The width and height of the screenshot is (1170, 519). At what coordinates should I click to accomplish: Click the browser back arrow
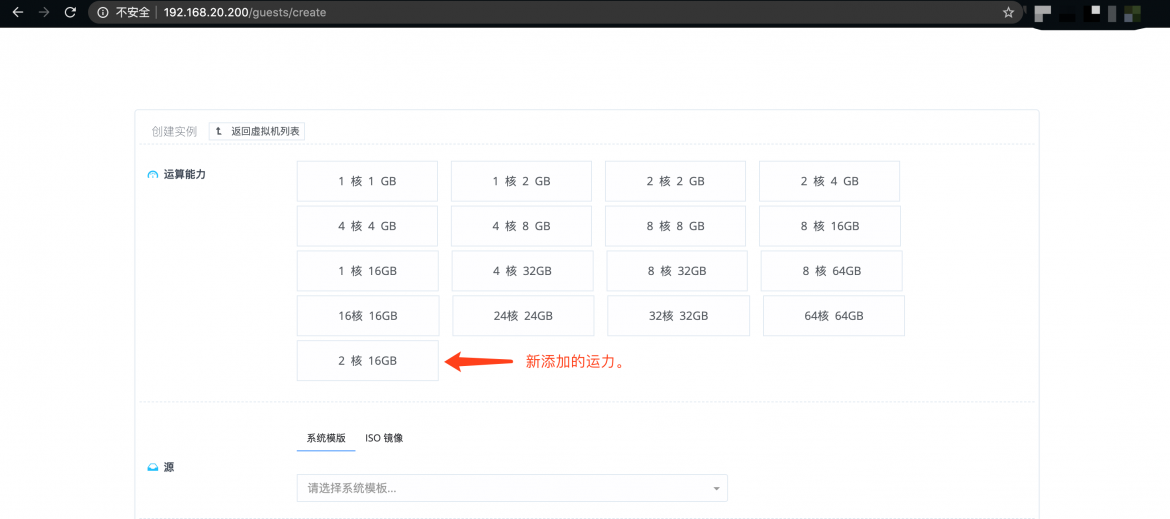[x=17, y=13]
